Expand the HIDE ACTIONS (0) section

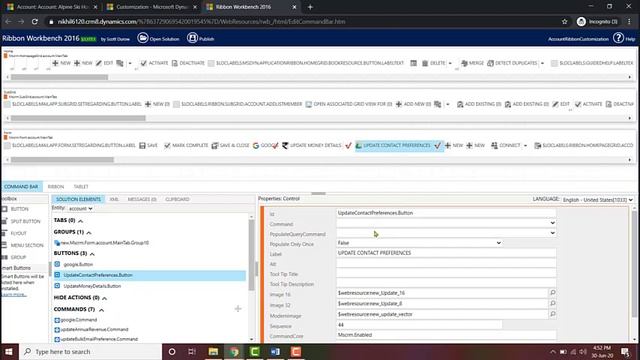click(x=104, y=298)
